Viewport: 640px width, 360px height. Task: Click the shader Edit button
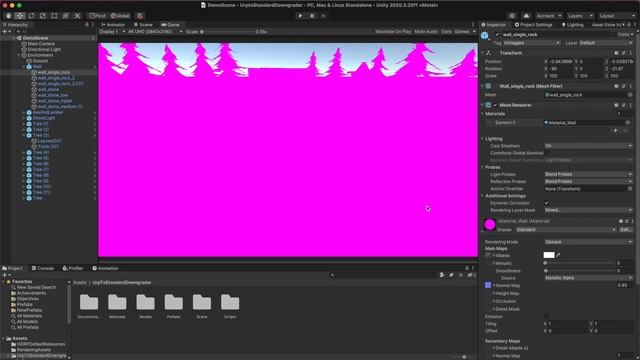click(626, 230)
